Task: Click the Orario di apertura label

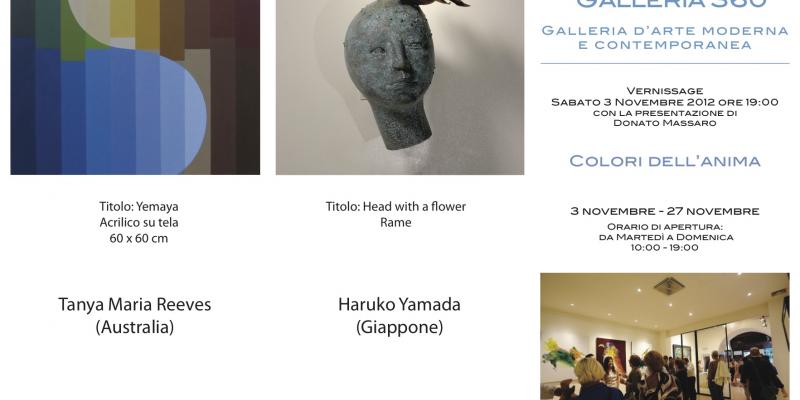Action: click(665, 227)
